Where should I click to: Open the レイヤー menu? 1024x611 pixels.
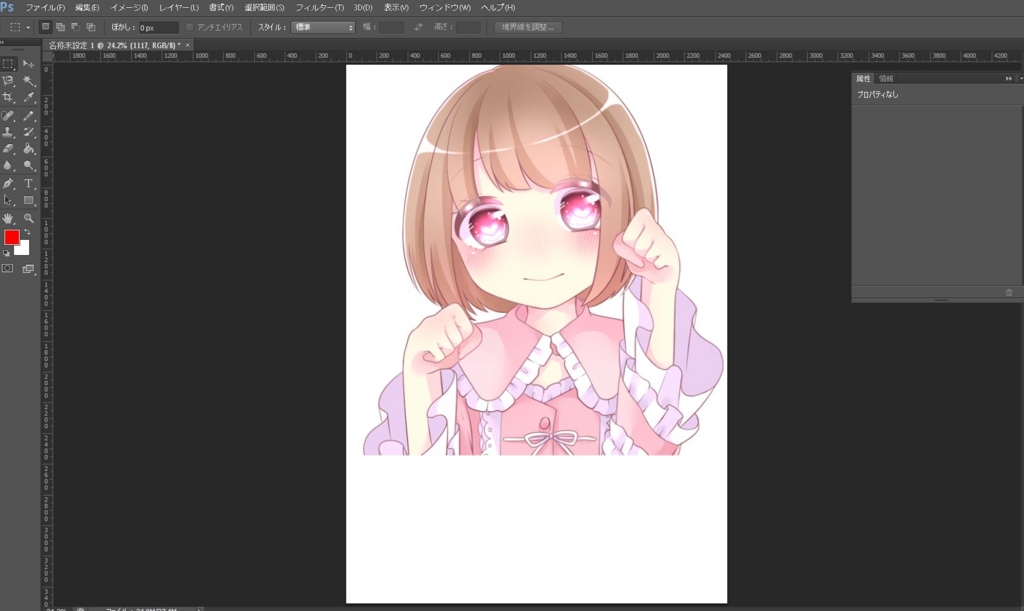point(178,7)
